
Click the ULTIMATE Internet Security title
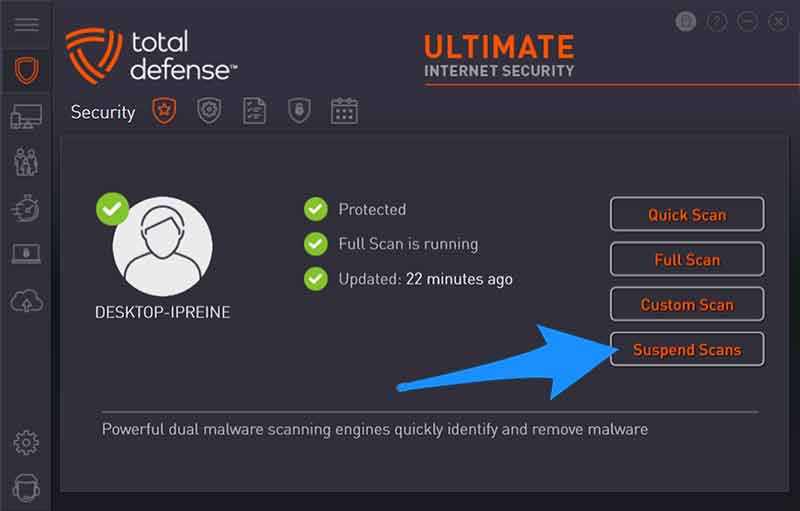pyautogui.click(x=499, y=56)
